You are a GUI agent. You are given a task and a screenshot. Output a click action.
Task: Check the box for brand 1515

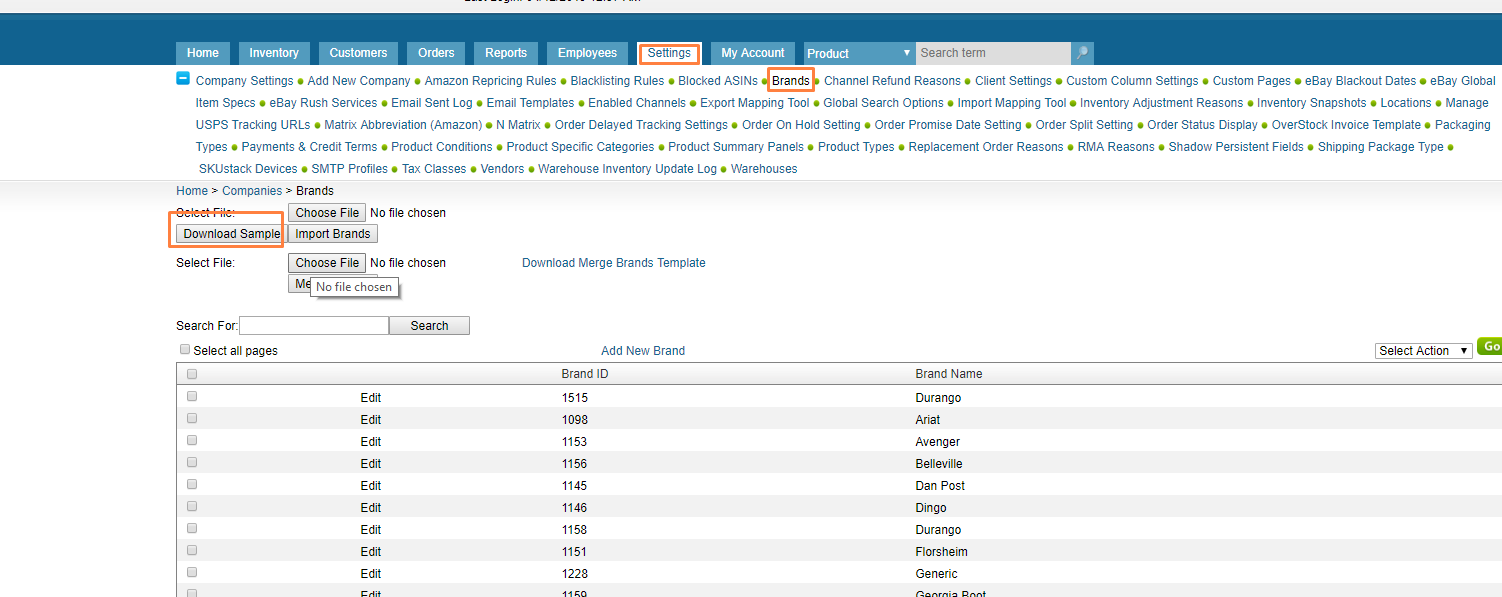[192, 396]
